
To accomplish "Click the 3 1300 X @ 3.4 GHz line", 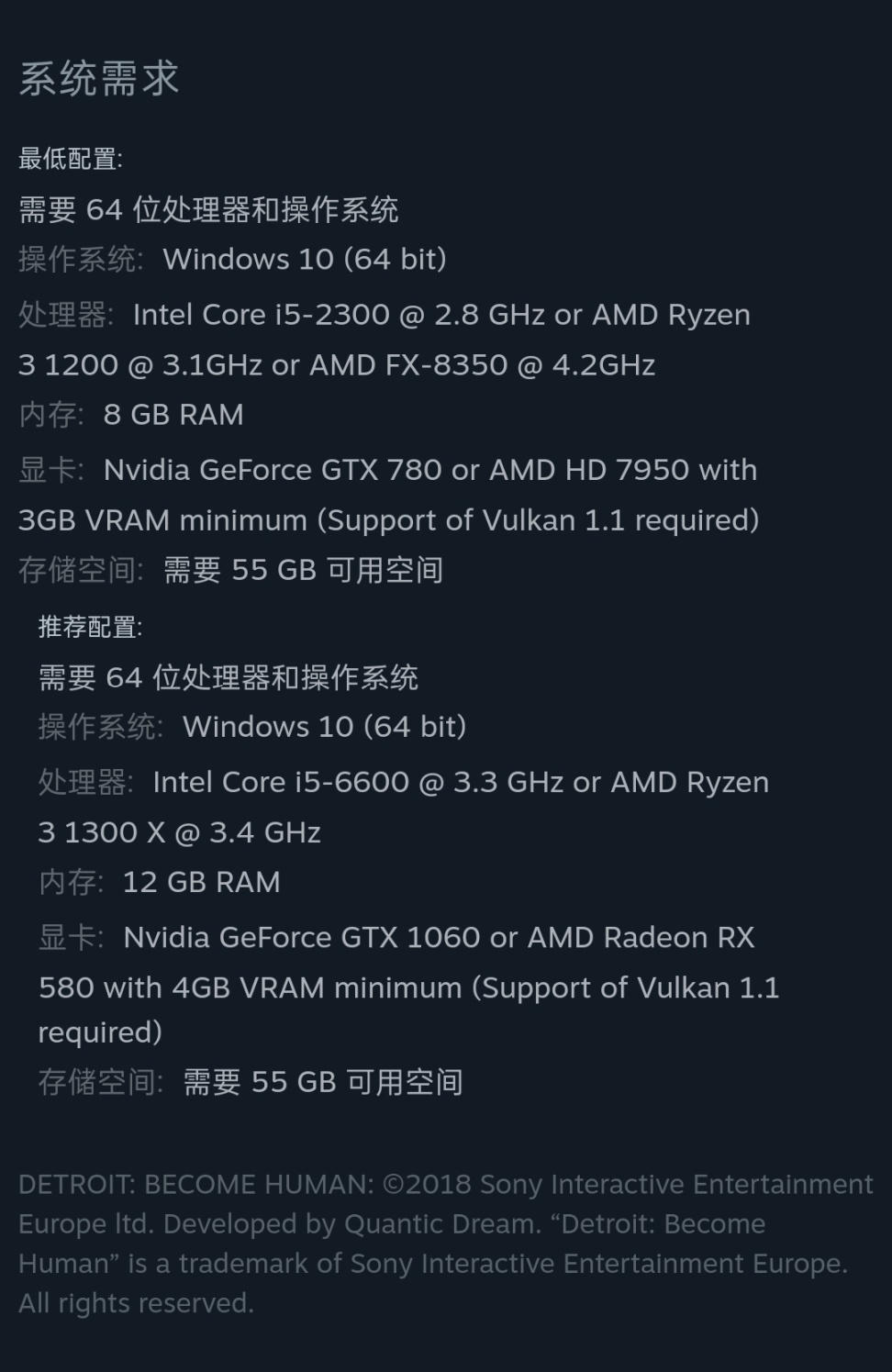I will coord(179,832).
